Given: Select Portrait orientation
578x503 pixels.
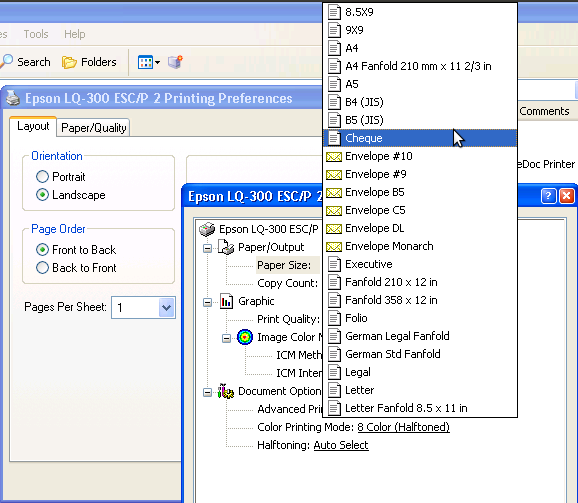Looking at the screenshot, I should coord(42,177).
